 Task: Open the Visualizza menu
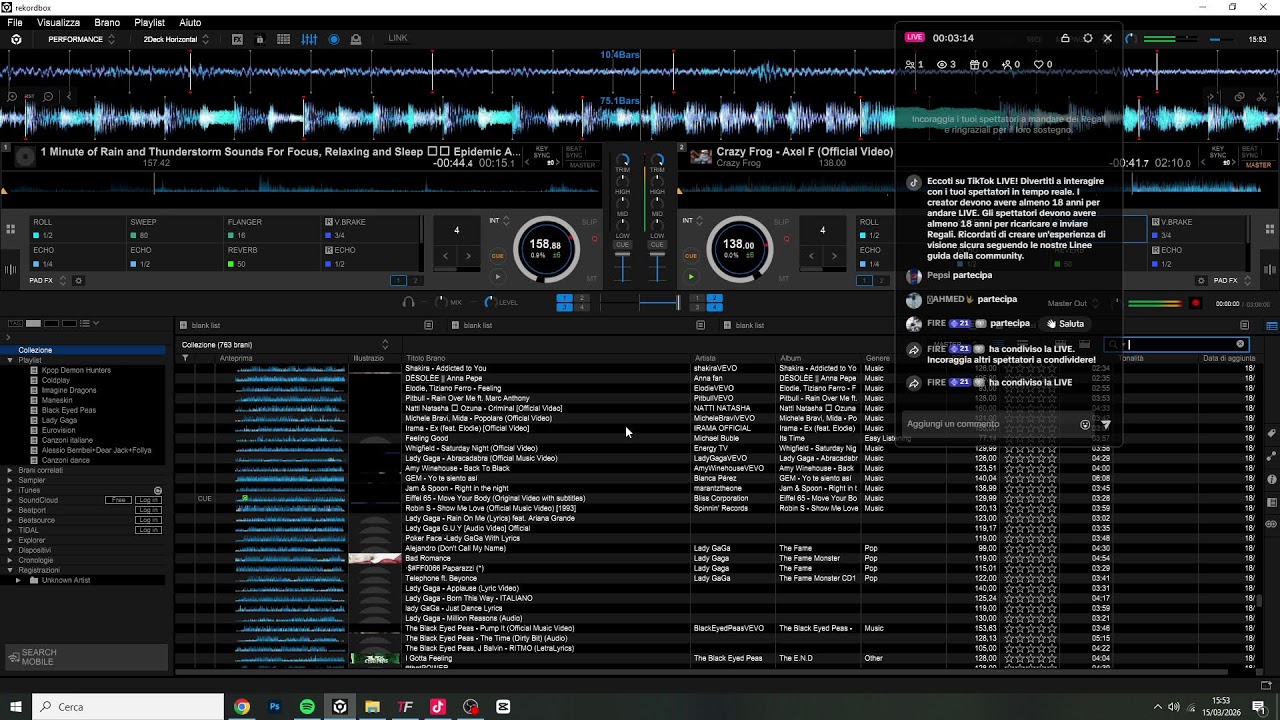tap(58, 22)
